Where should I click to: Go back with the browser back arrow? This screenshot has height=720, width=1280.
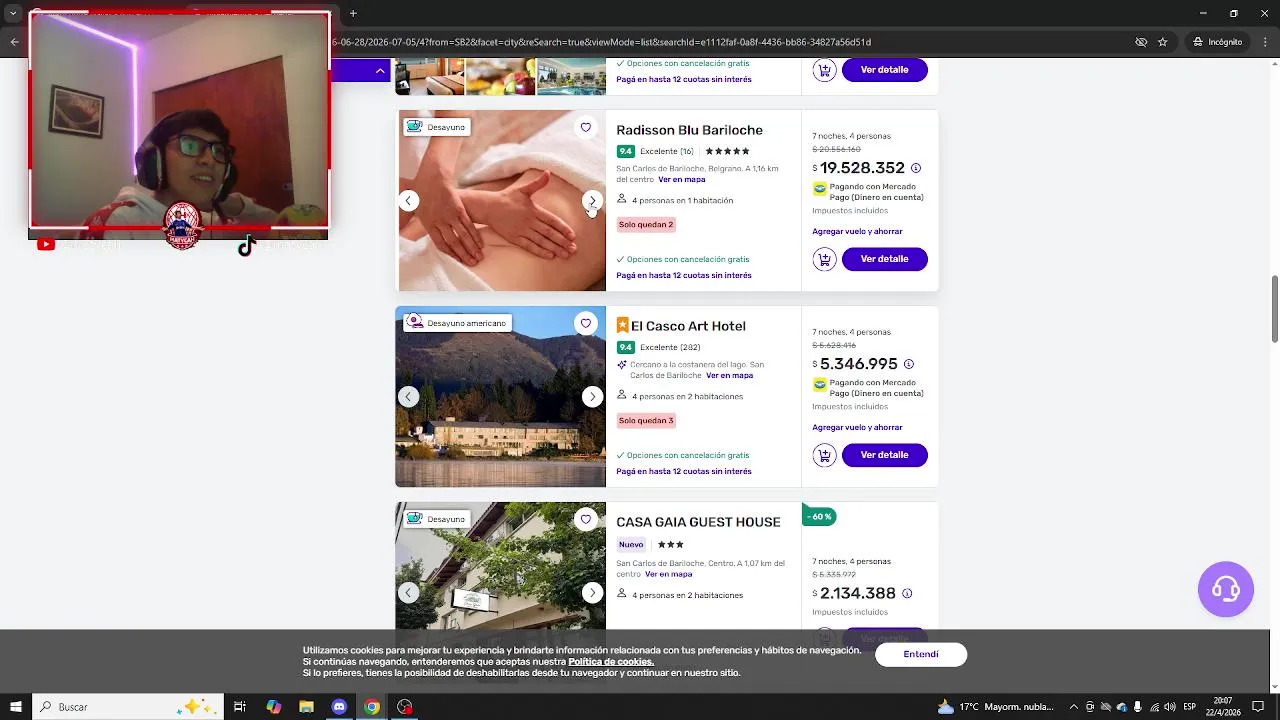14,42
